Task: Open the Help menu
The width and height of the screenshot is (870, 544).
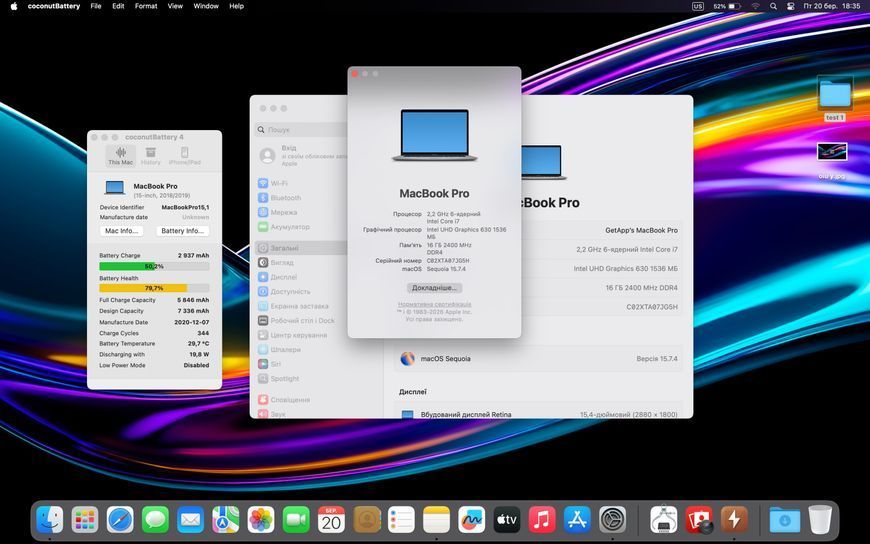Action: tap(236, 6)
